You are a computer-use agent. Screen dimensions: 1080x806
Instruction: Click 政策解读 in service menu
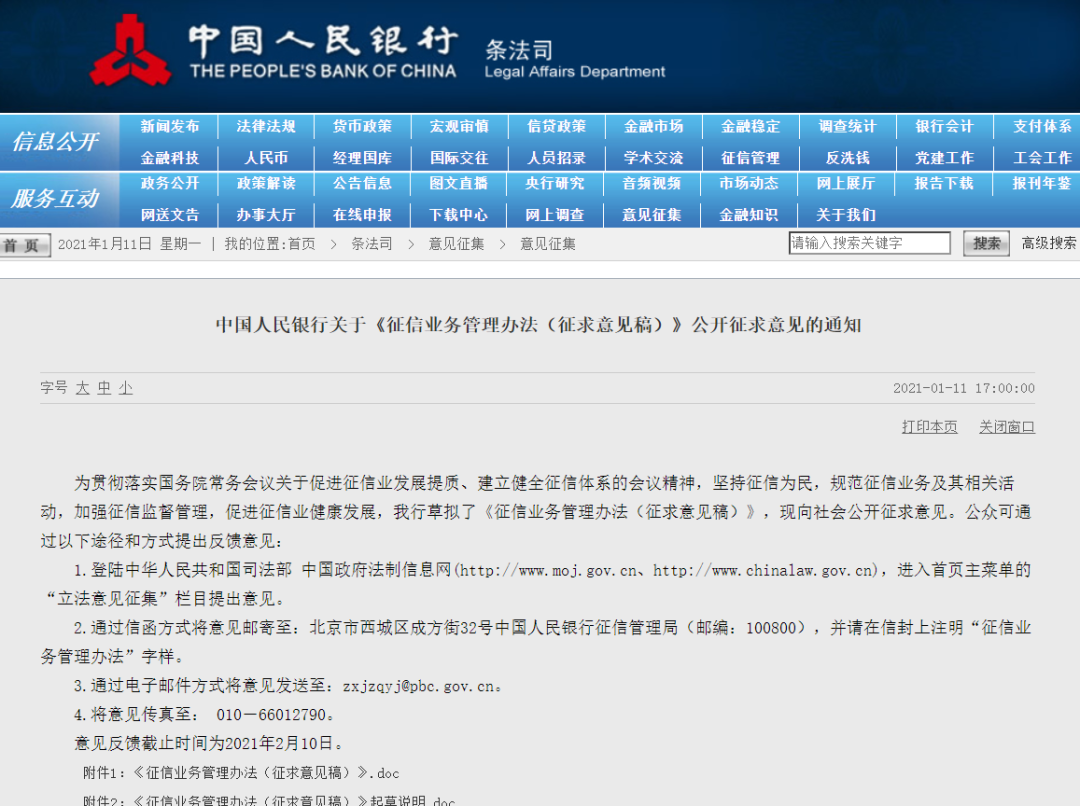coord(266,183)
